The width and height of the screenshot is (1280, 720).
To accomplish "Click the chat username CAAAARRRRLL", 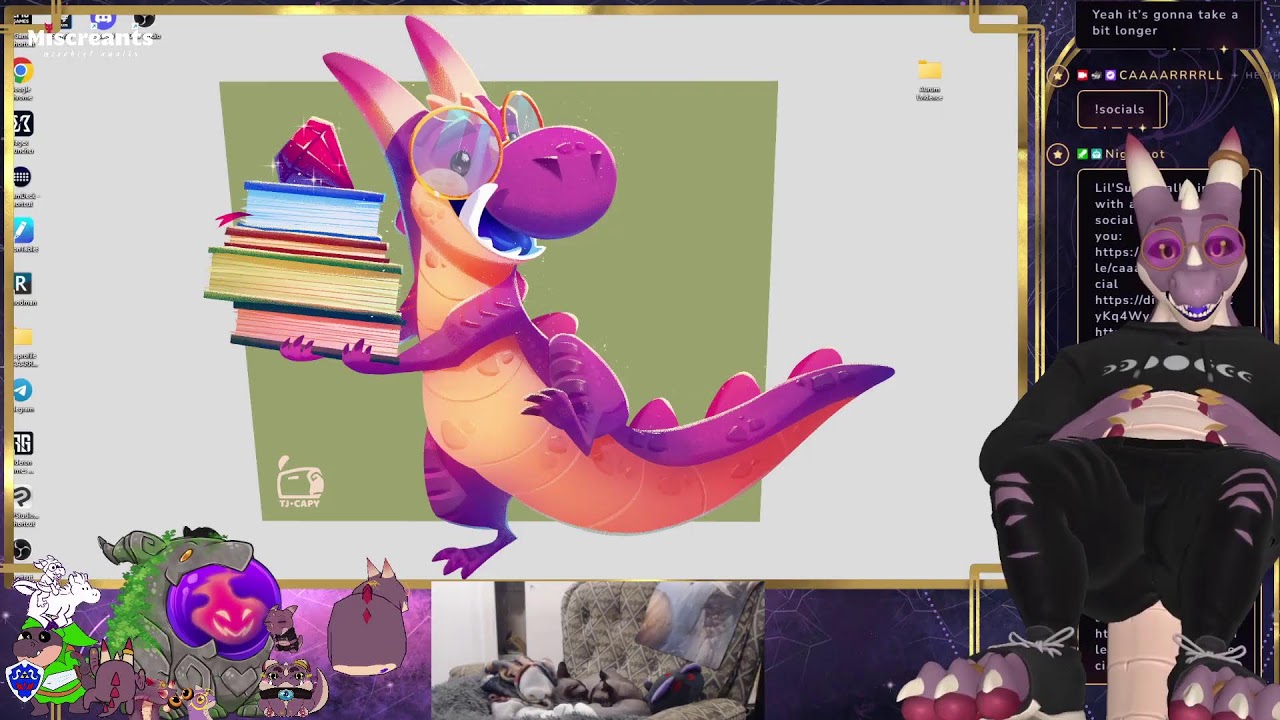I will point(1171,75).
